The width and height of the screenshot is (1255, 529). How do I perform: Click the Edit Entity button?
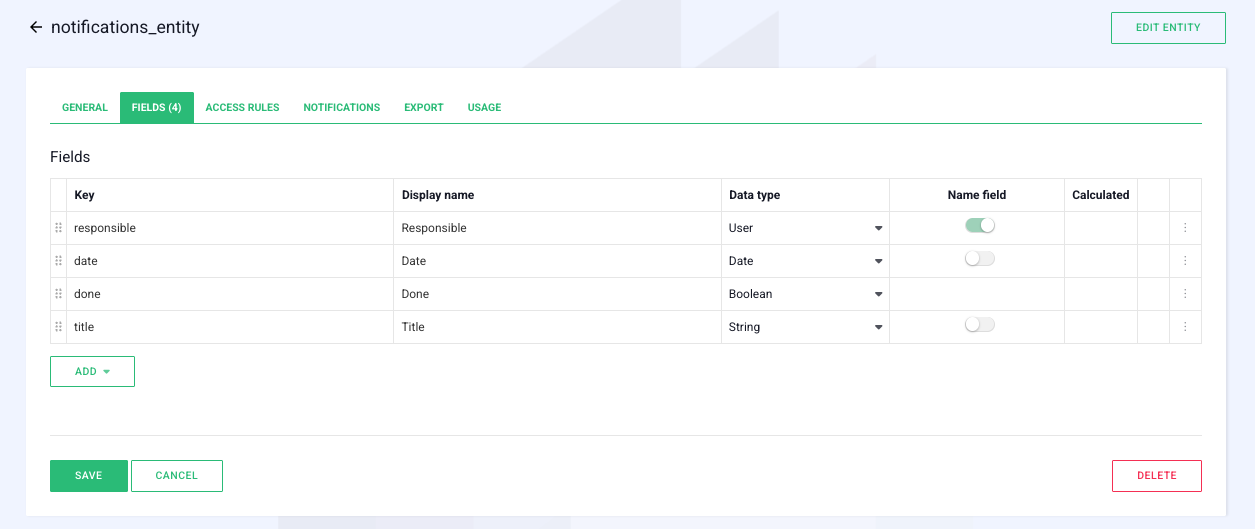point(1168,28)
